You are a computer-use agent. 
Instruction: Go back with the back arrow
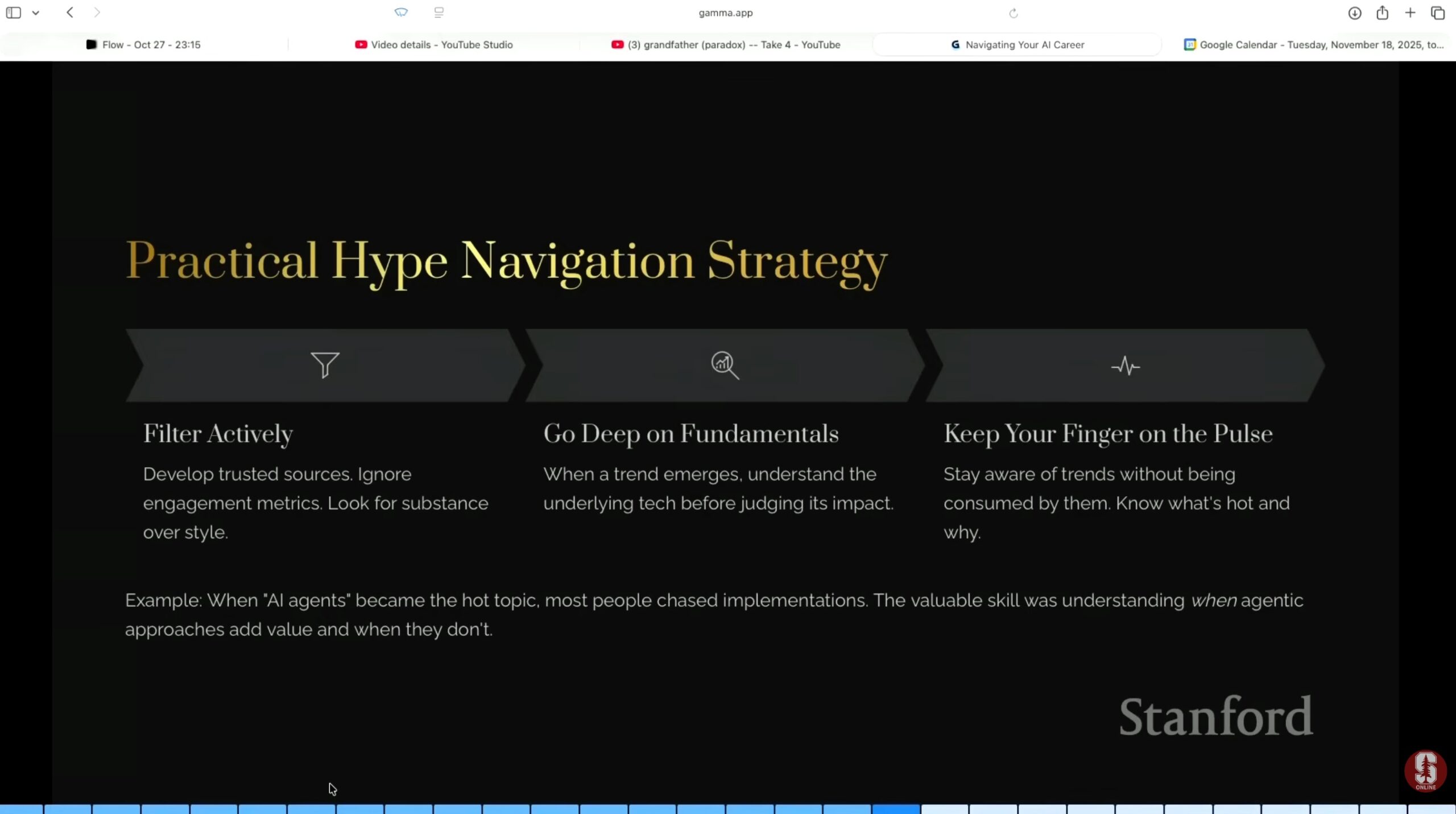[x=69, y=13]
